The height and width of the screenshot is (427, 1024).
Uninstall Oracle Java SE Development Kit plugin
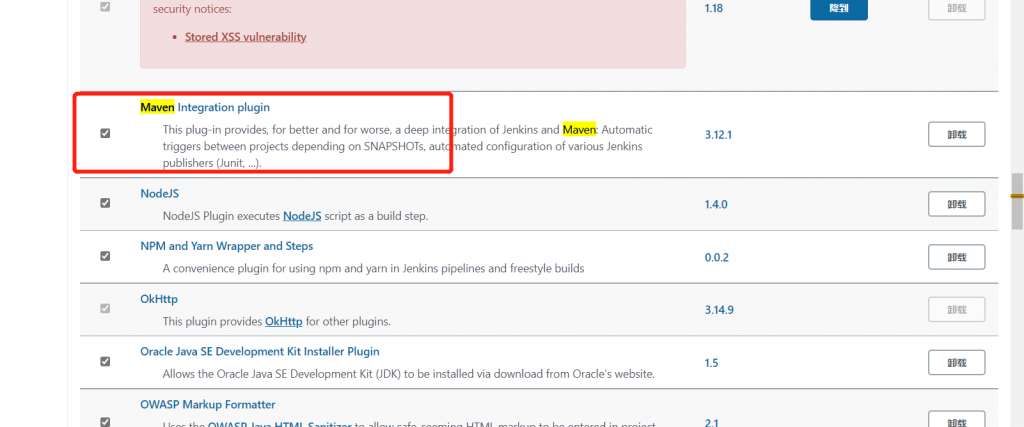tap(956, 362)
